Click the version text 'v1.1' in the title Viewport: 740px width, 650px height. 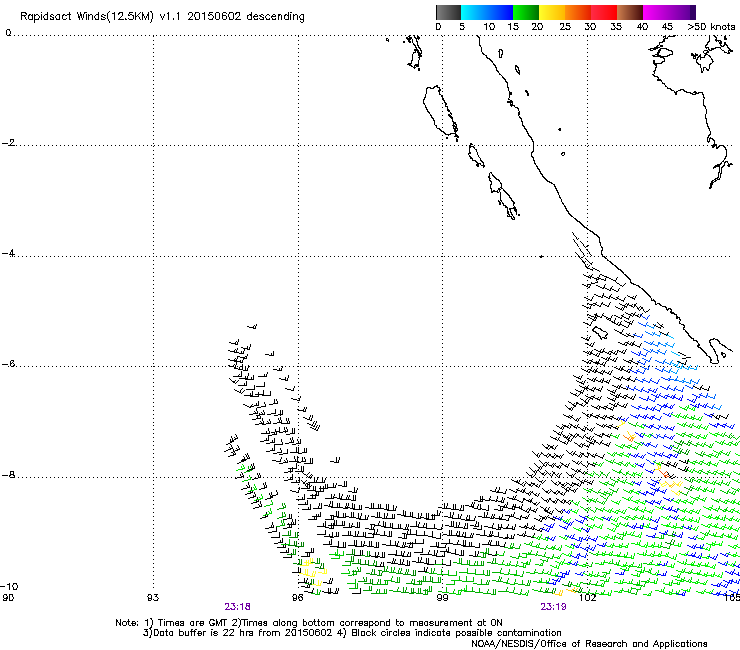tap(170, 17)
